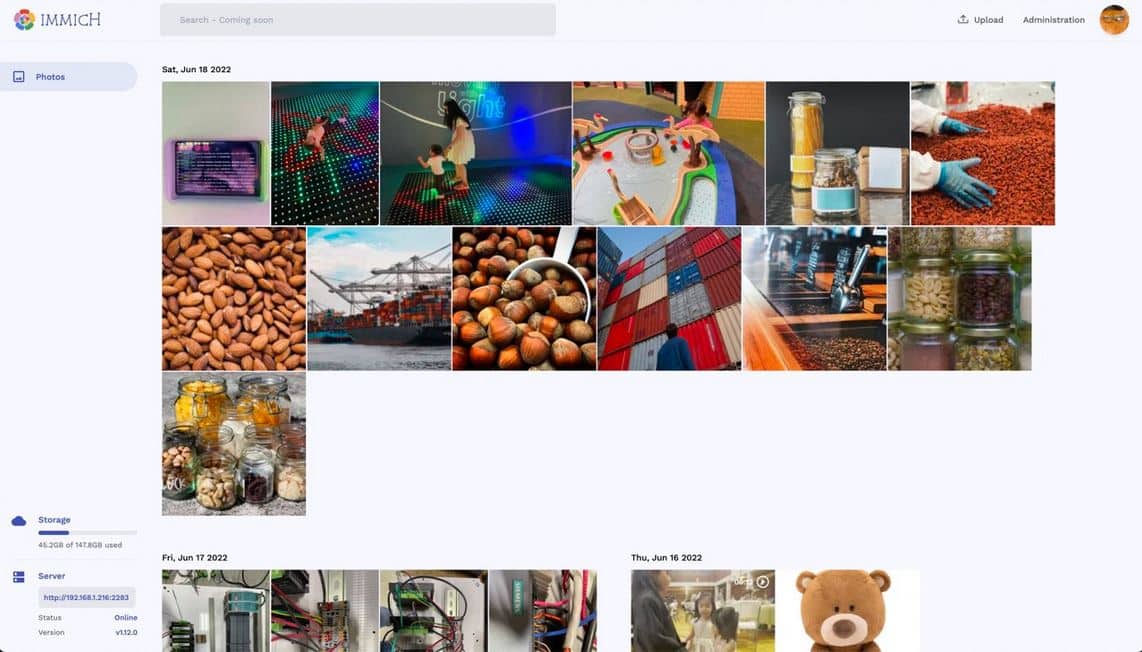Click the Immich flower logo
This screenshot has height=652, width=1142.
24,20
